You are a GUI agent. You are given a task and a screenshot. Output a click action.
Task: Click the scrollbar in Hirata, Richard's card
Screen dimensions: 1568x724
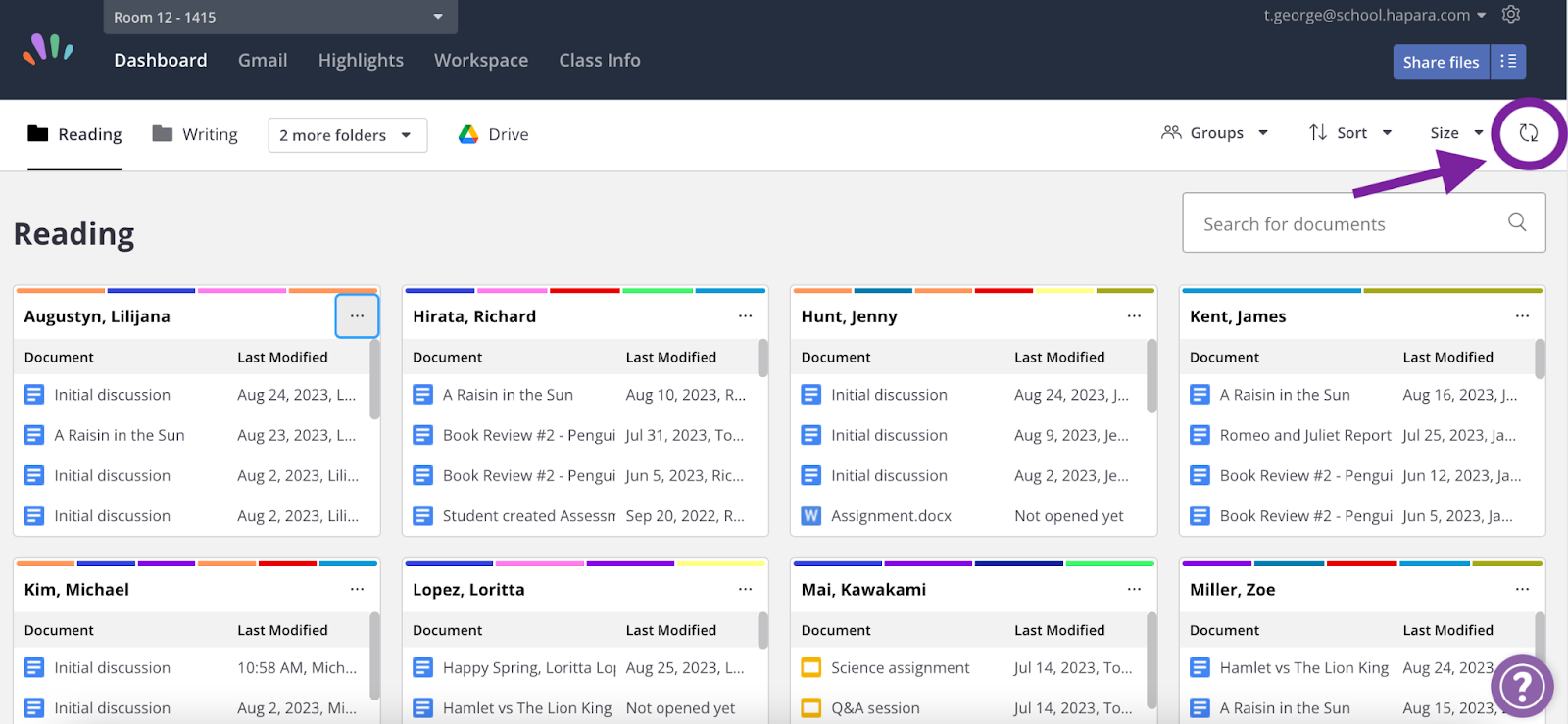[x=762, y=358]
